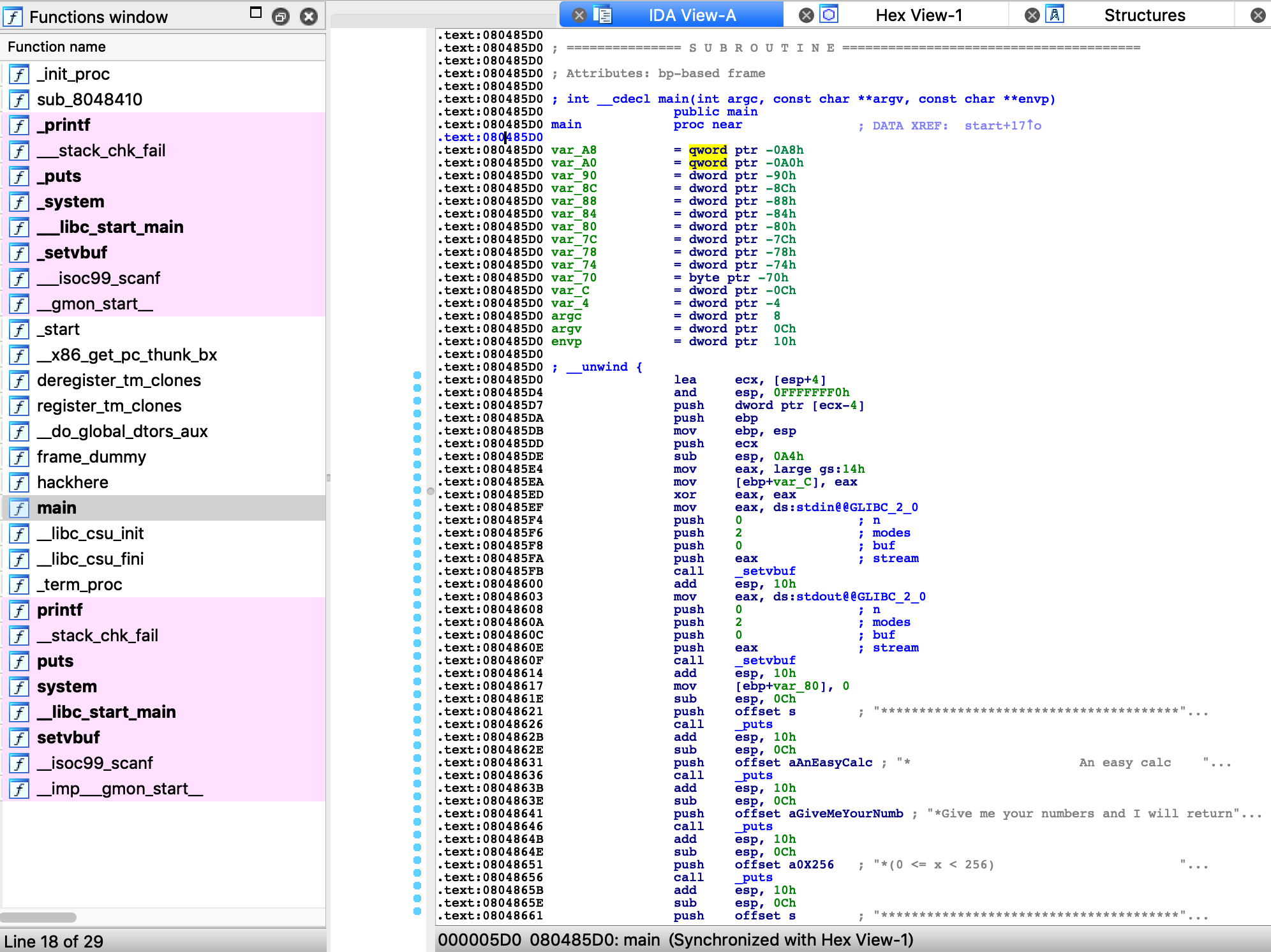Viewport: 1271px width, 952px height.
Task: Click the aGiveMeYourNumb offset reference
Action: (x=845, y=814)
